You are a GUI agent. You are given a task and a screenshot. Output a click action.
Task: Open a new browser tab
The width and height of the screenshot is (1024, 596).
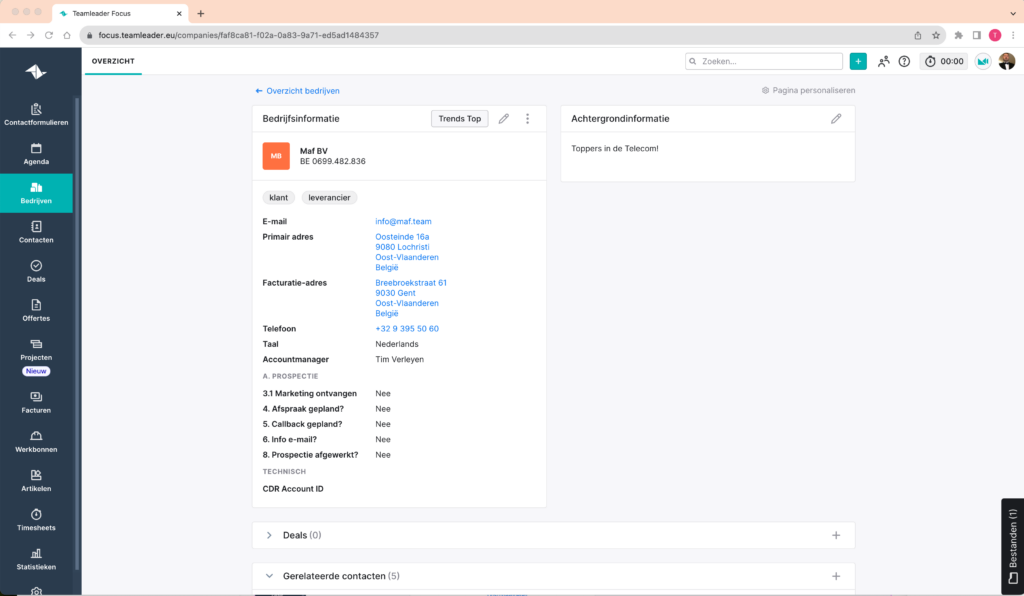pos(200,13)
